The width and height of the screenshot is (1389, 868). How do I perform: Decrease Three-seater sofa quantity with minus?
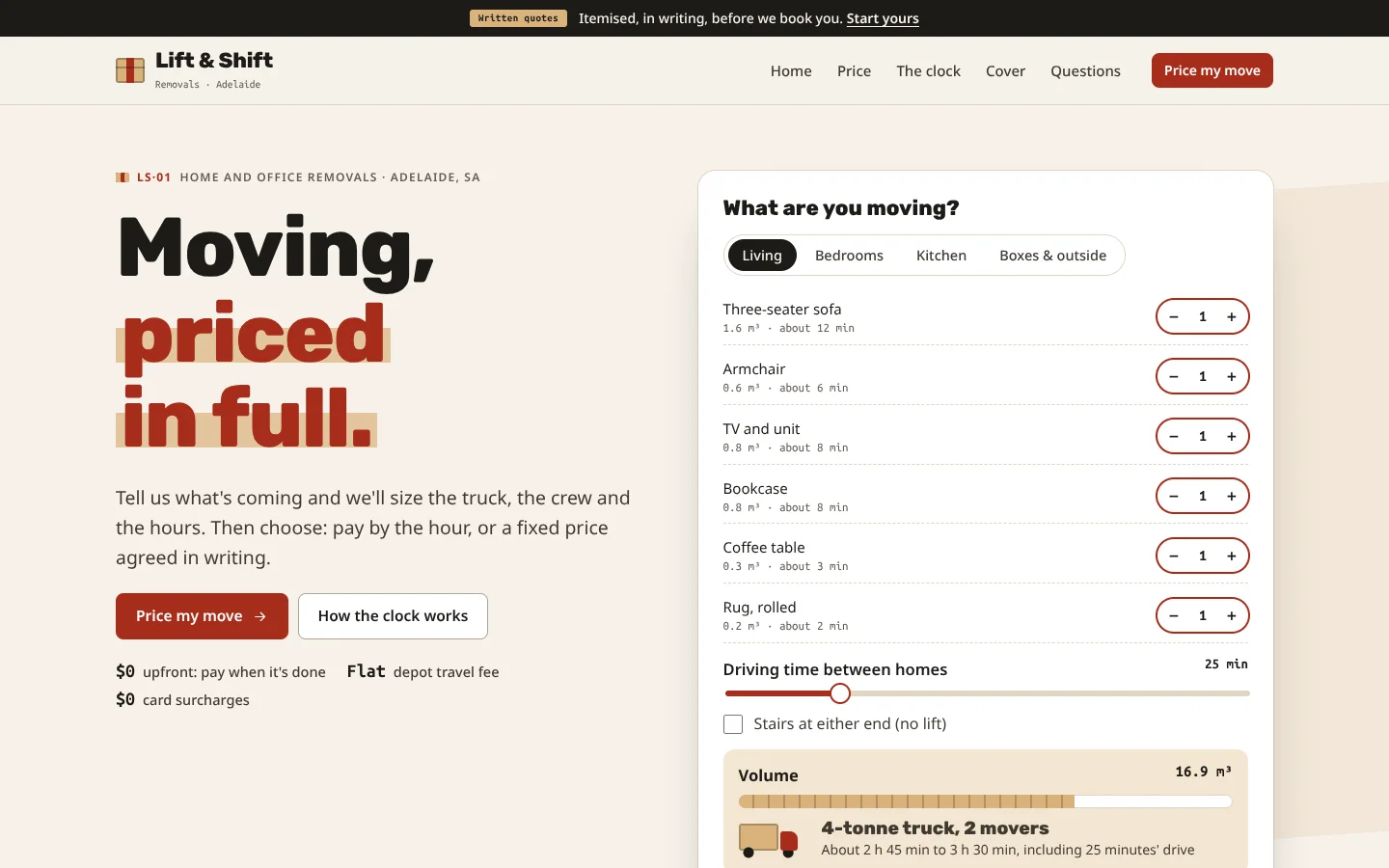(x=1174, y=316)
